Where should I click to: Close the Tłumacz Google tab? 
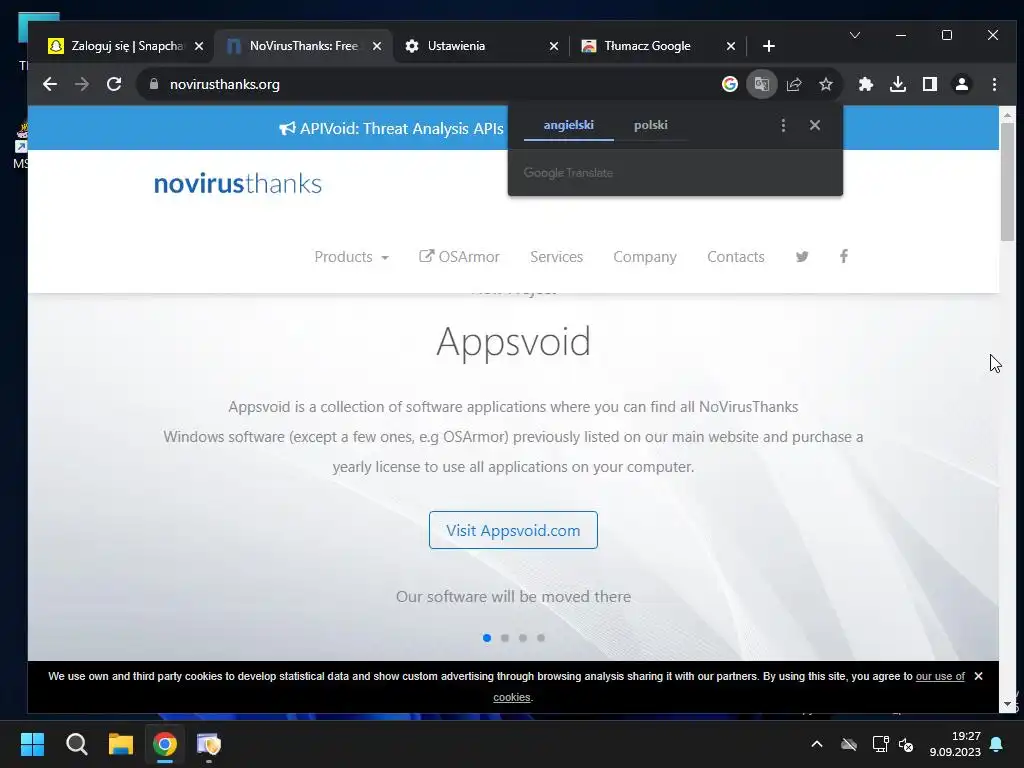tap(731, 46)
